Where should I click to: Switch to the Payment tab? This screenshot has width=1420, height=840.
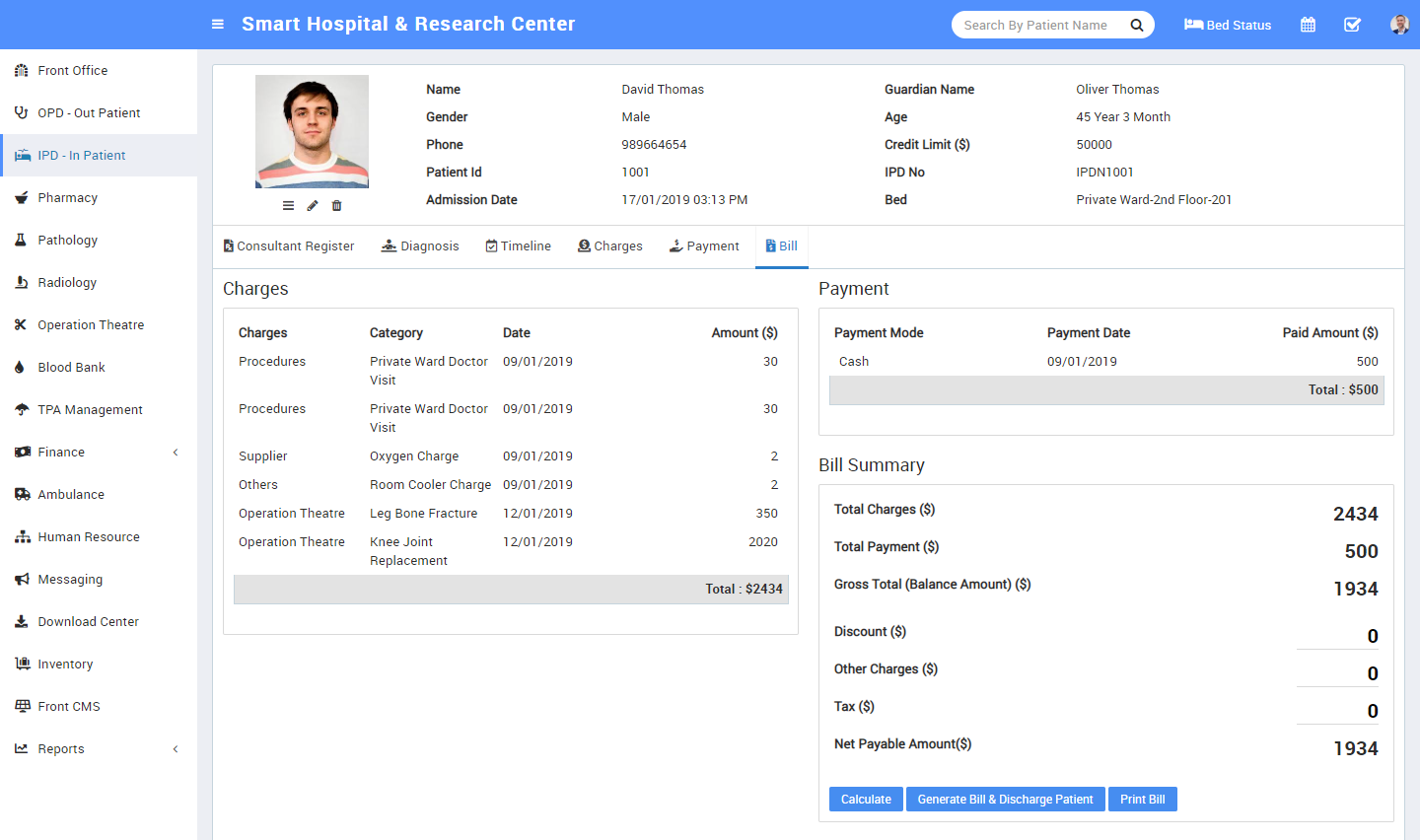[x=704, y=246]
